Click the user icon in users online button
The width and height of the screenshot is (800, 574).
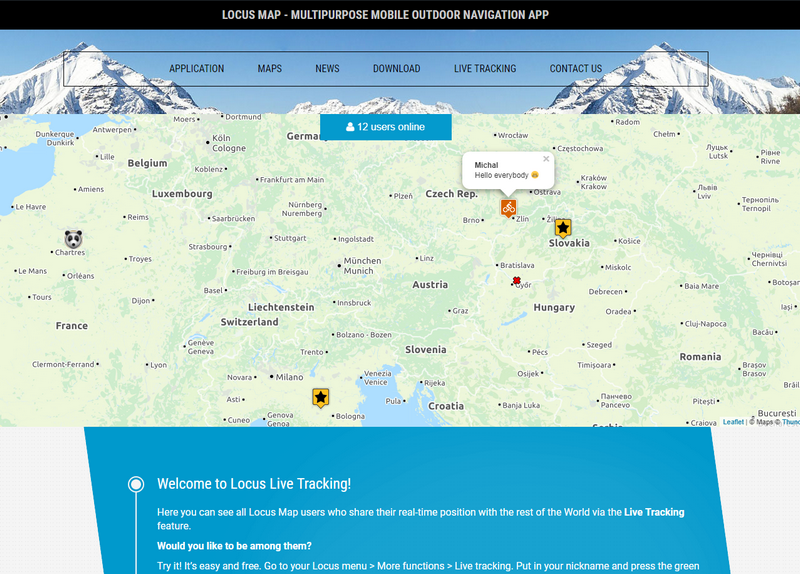pos(350,127)
